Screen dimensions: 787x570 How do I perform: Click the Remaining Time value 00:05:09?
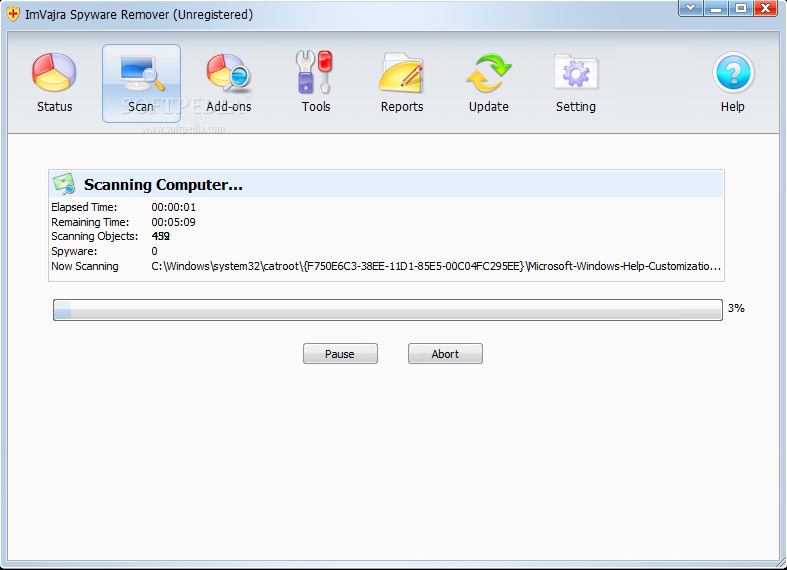click(174, 222)
